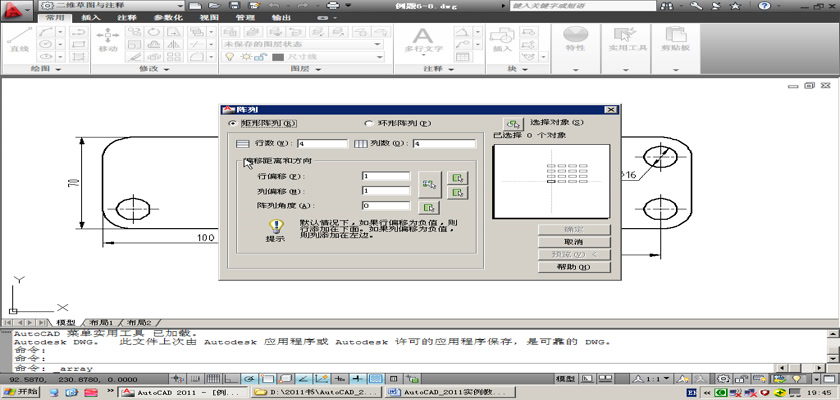Switch to the Insert (插入) ribbon tab
The height and width of the screenshot is (400, 840).
tap(90, 17)
